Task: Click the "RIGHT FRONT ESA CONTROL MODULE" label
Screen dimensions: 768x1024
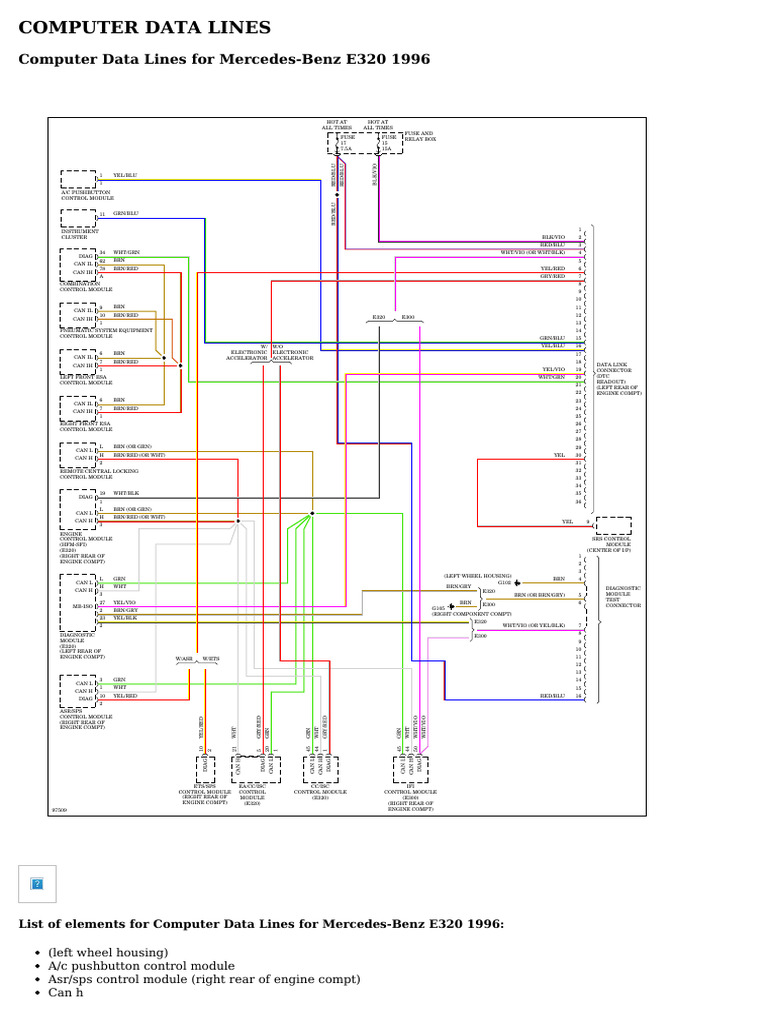Action: (86, 426)
